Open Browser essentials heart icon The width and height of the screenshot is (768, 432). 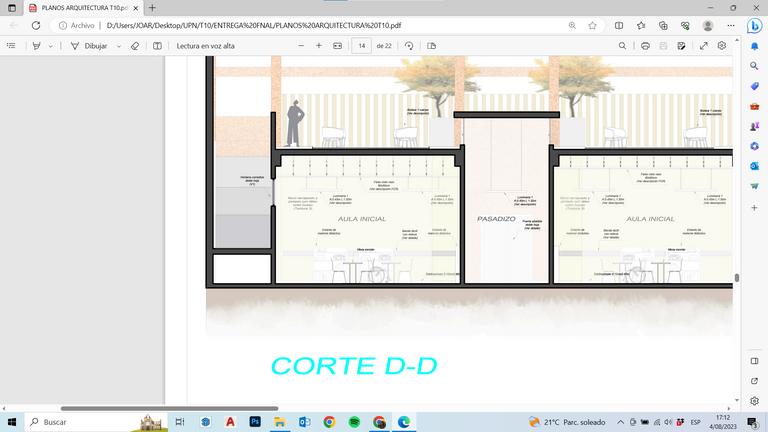coord(685,25)
